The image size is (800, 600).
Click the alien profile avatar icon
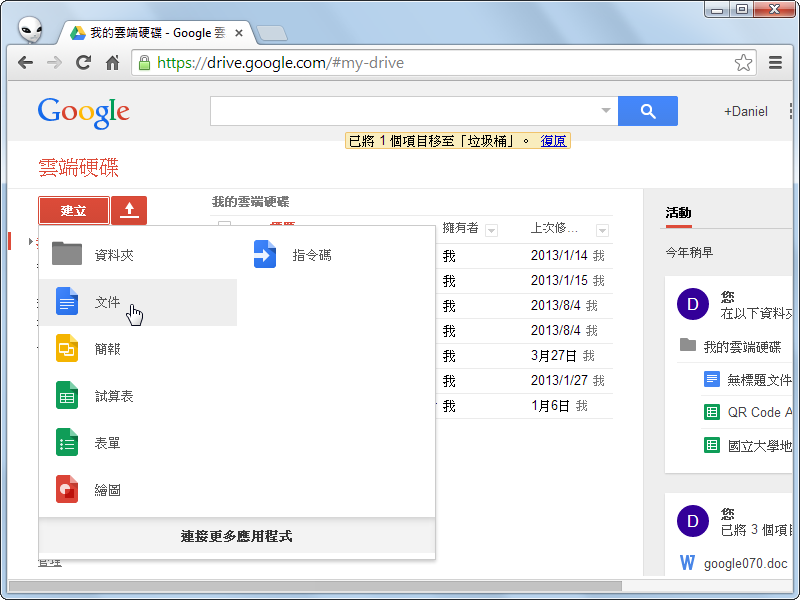[x=30, y=30]
